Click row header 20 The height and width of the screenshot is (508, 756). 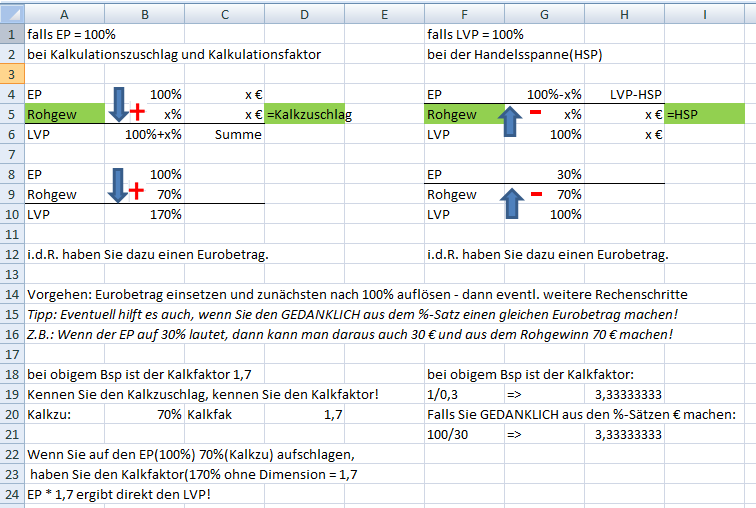coord(11,414)
